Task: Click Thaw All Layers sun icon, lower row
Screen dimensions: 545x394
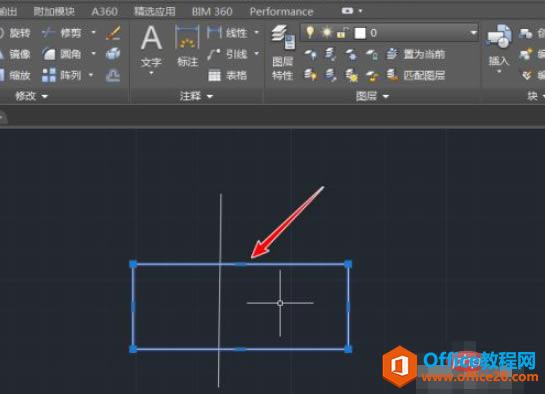Action: 351,75
